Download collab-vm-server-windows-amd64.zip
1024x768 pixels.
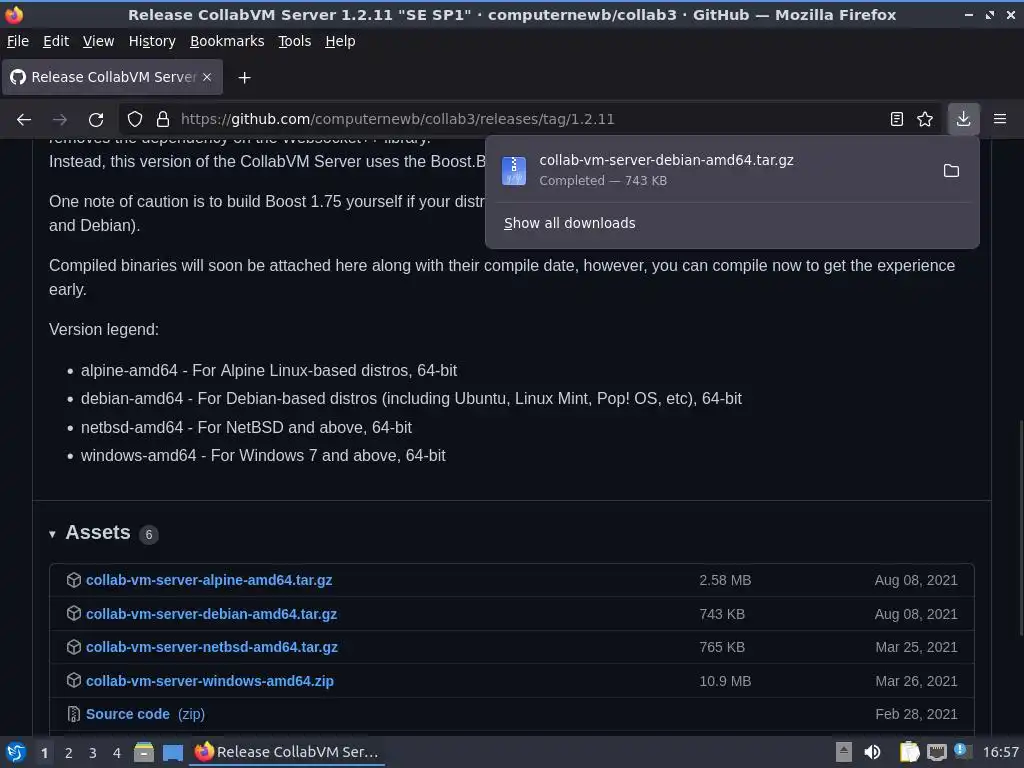pyautogui.click(x=210, y=681)
